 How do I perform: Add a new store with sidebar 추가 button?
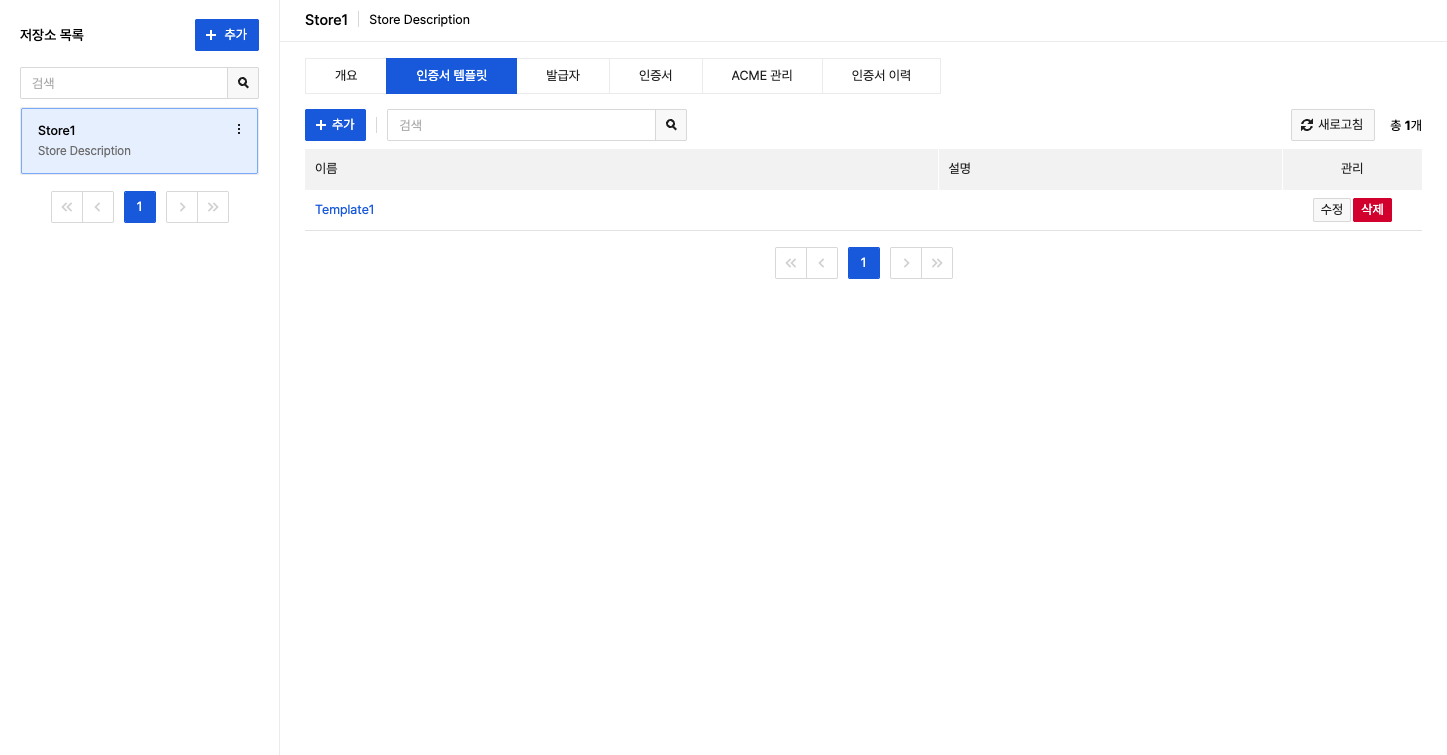(226, 35)
